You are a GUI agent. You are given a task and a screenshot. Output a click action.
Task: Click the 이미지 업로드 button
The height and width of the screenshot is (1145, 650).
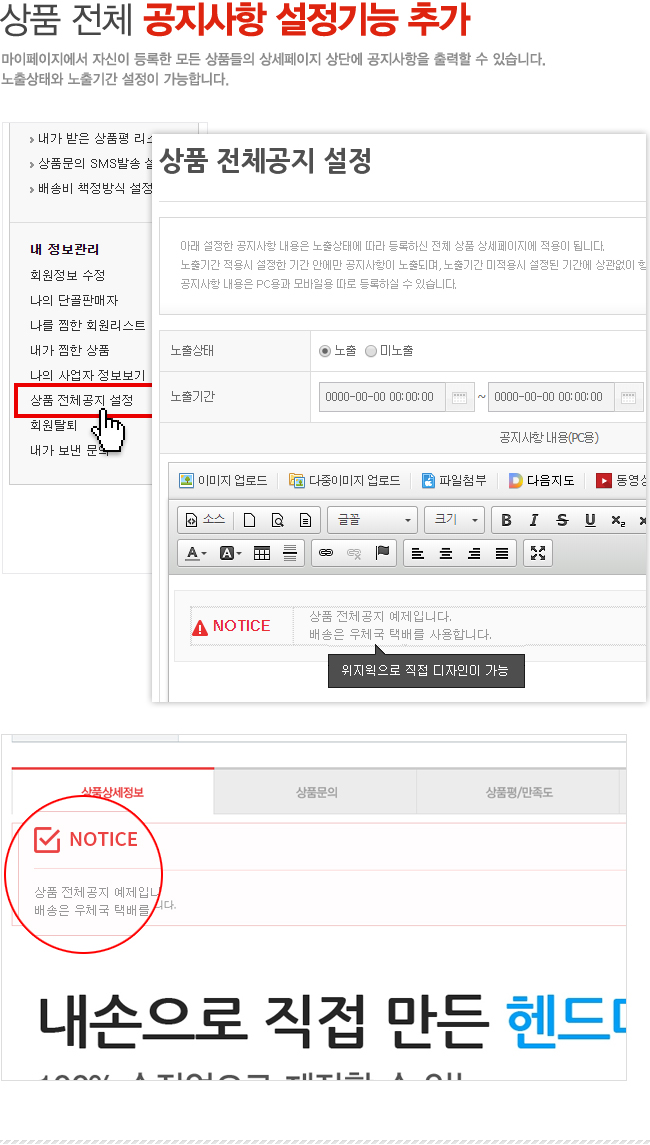(x=223, y=480)
